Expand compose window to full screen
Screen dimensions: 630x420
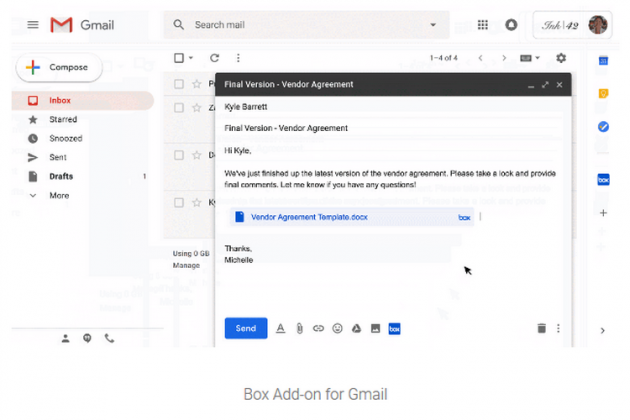(x=545, y=85)
